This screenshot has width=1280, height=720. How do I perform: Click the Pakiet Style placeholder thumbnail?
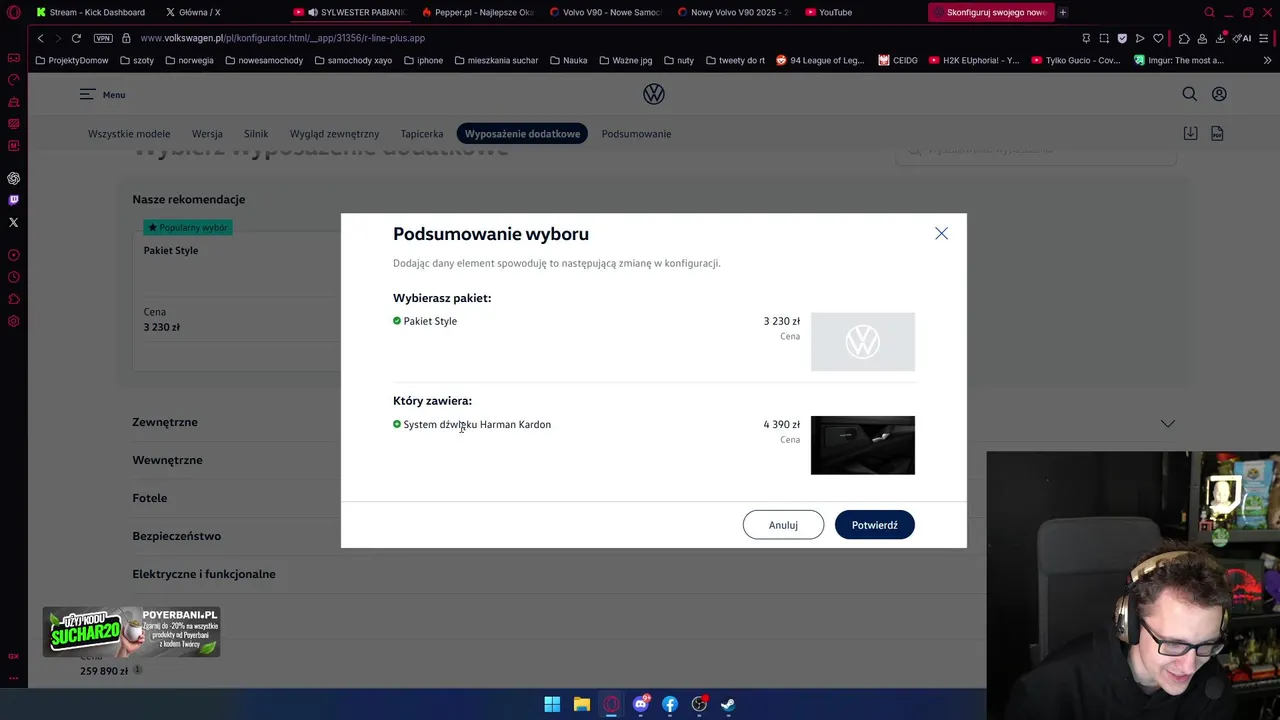(x=862, y=342)
